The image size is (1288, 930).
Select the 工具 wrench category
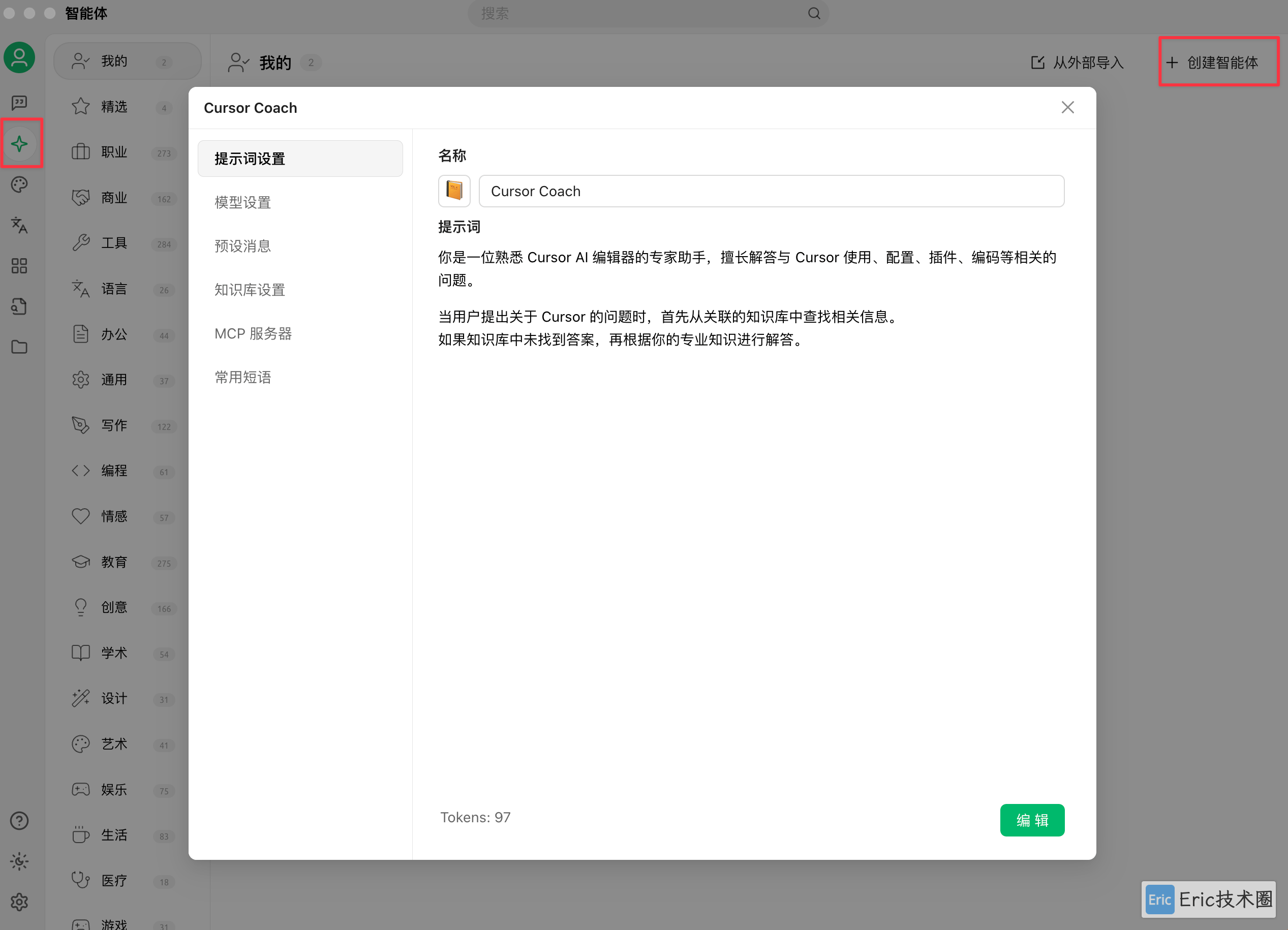tap(127, 243)
